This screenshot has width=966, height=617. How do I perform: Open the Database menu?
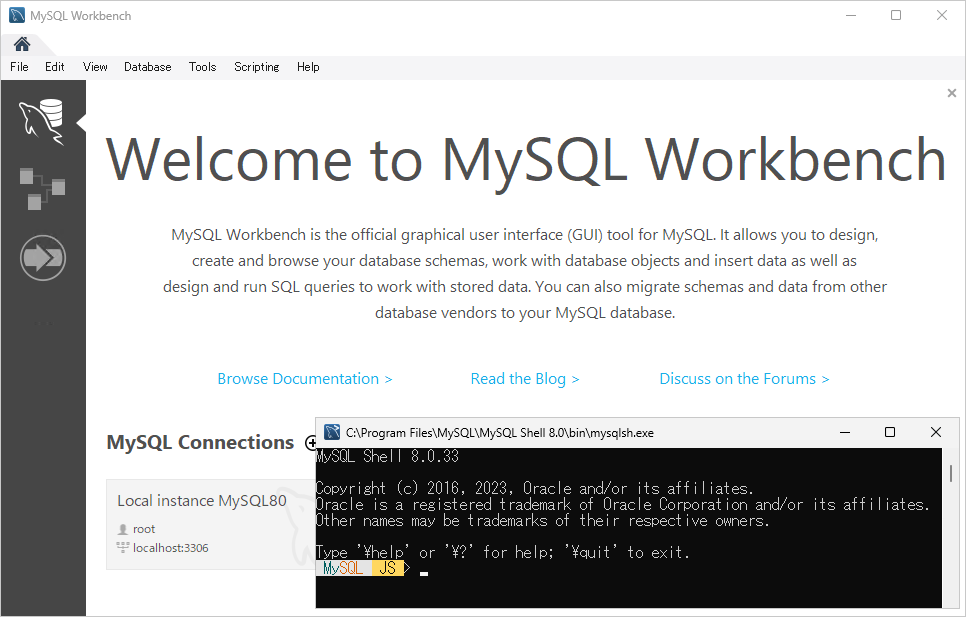click(147, 67)
